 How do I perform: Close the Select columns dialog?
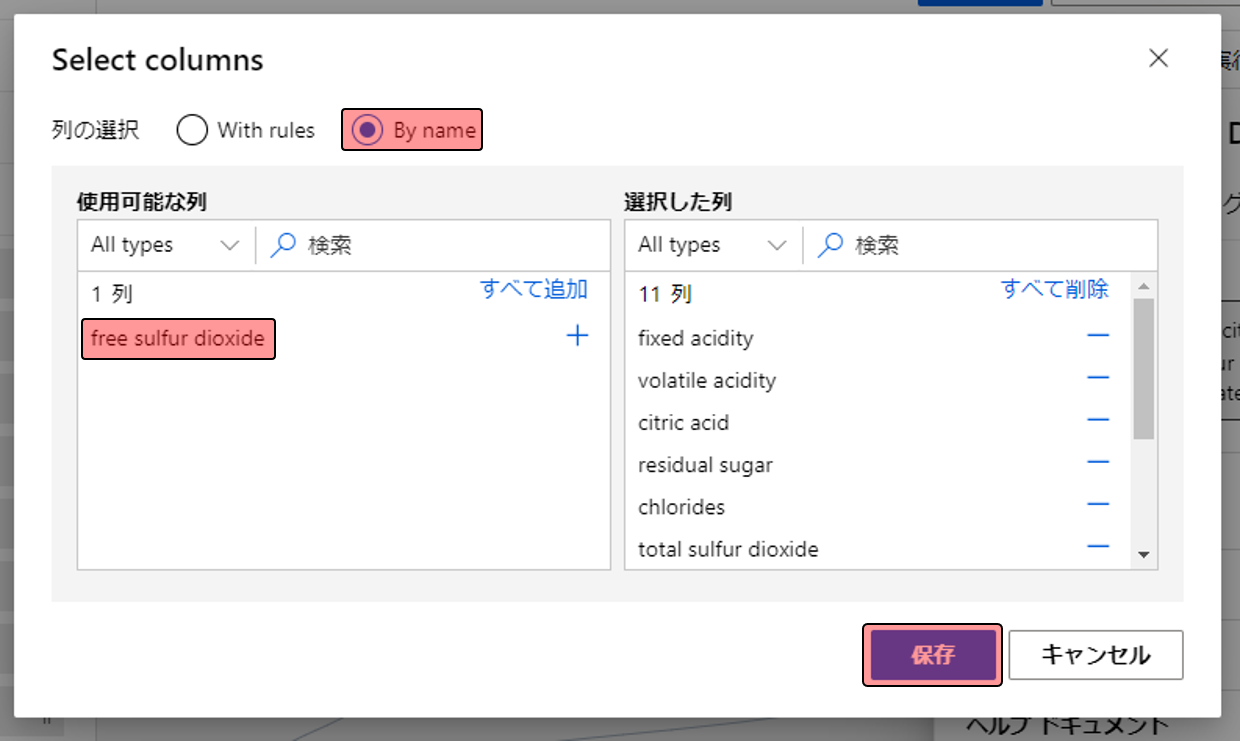pos(1158,58)
